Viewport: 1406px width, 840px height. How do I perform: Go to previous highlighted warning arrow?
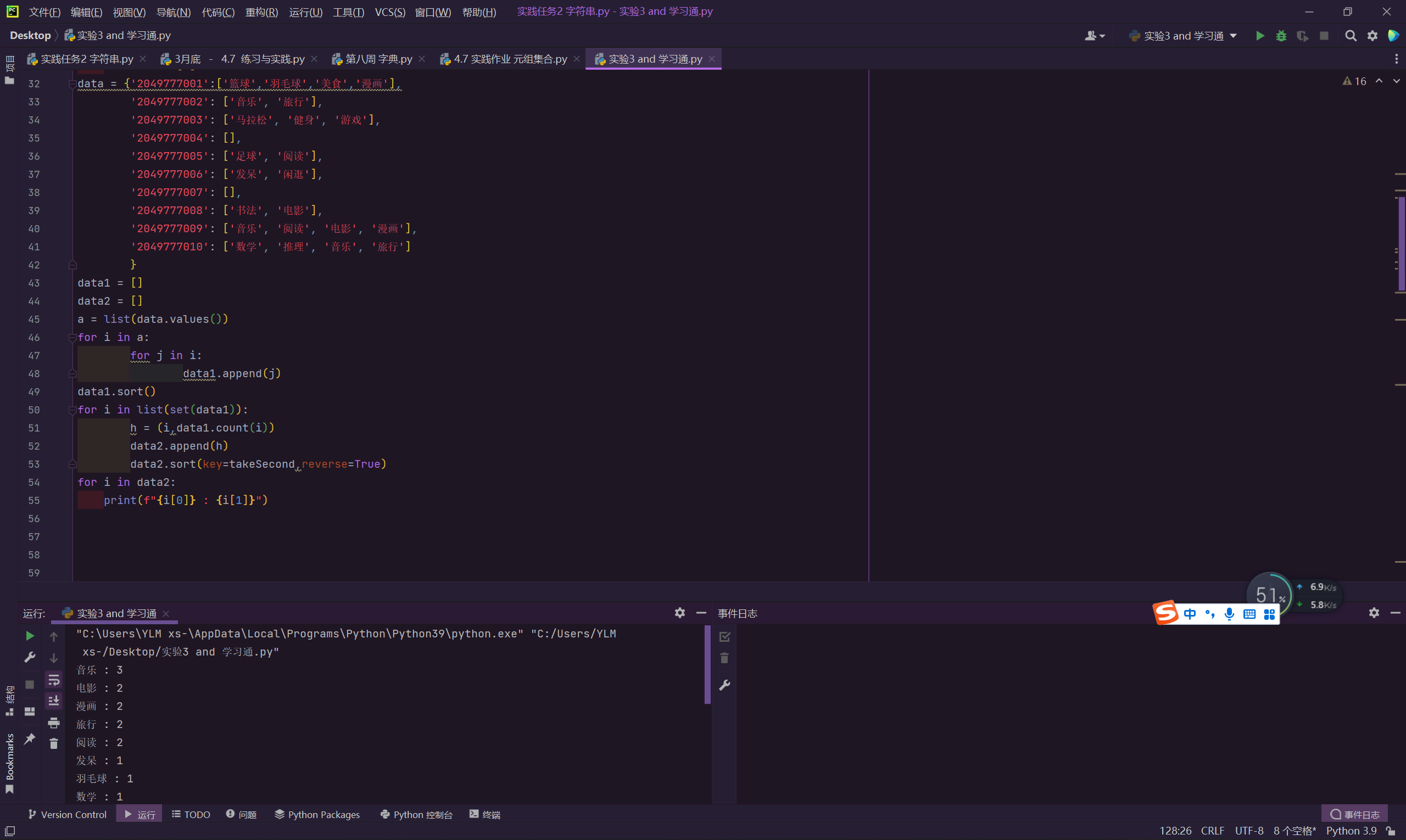click(1379, 81)
